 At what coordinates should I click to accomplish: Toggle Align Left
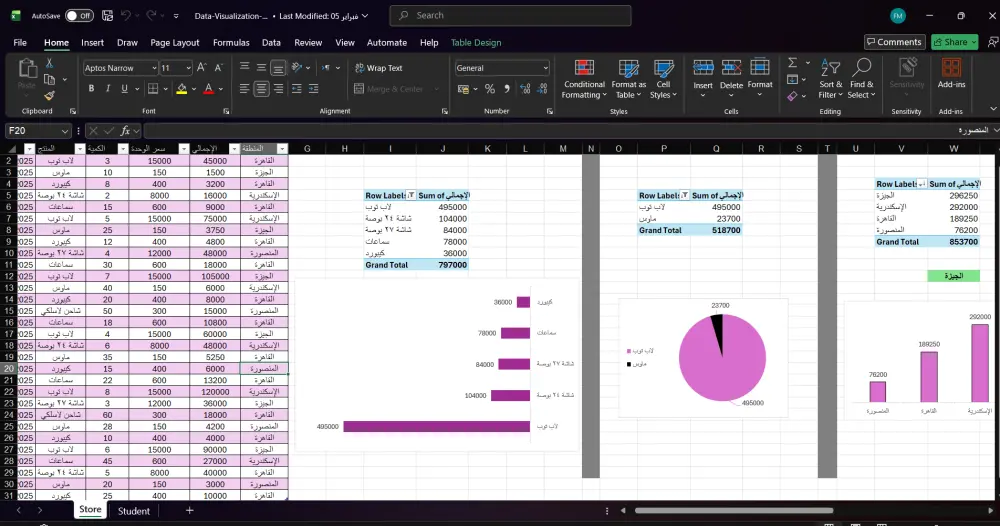[244, 89]
